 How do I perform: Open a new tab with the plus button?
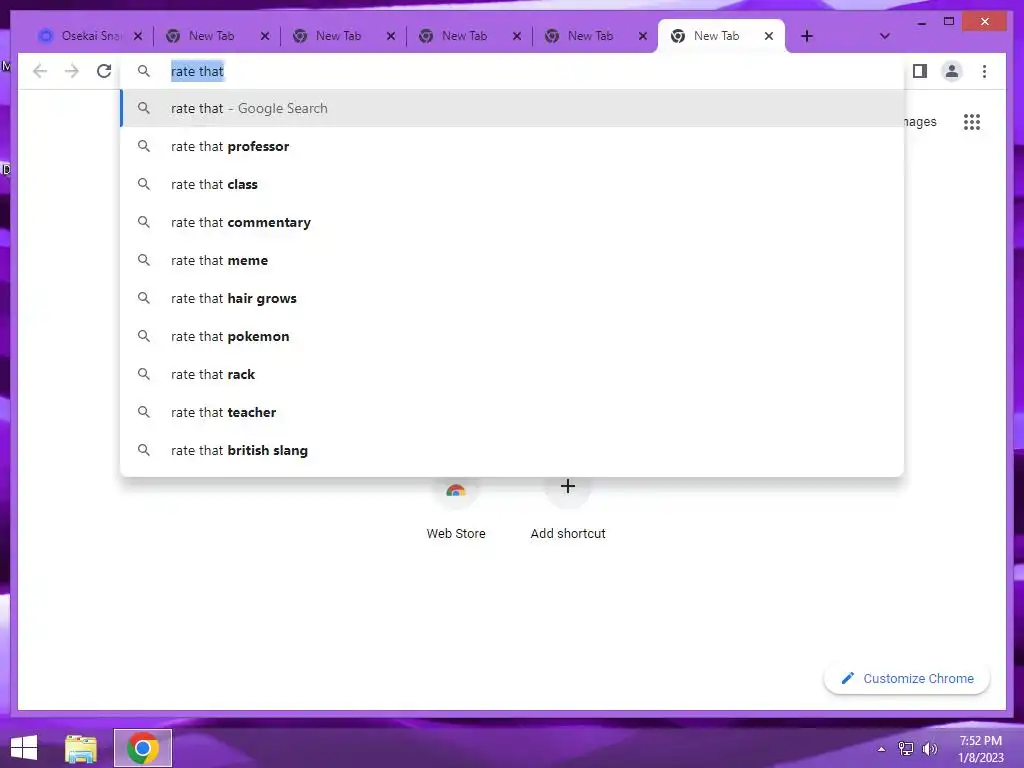click(x=807, y=36)
